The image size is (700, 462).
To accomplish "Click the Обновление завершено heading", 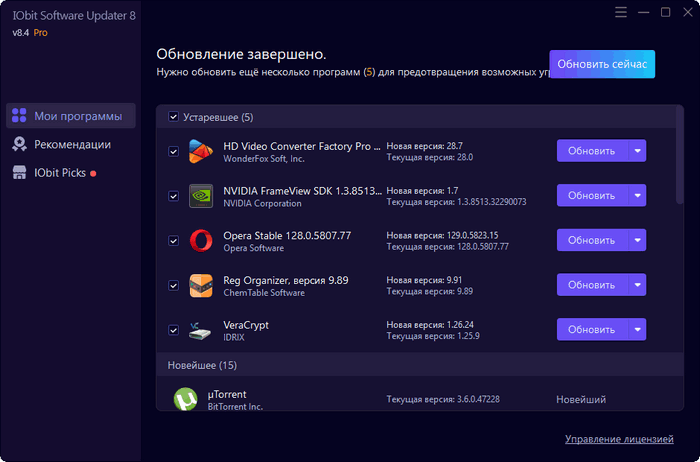I will (x=241, y=54).
